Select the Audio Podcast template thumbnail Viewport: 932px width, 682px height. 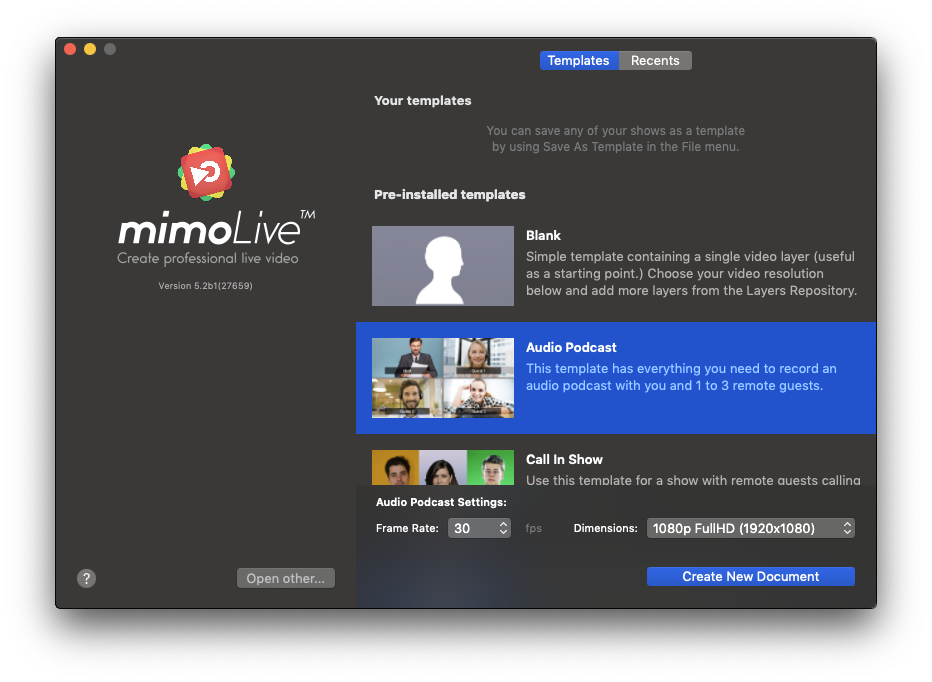pos(443,378)
